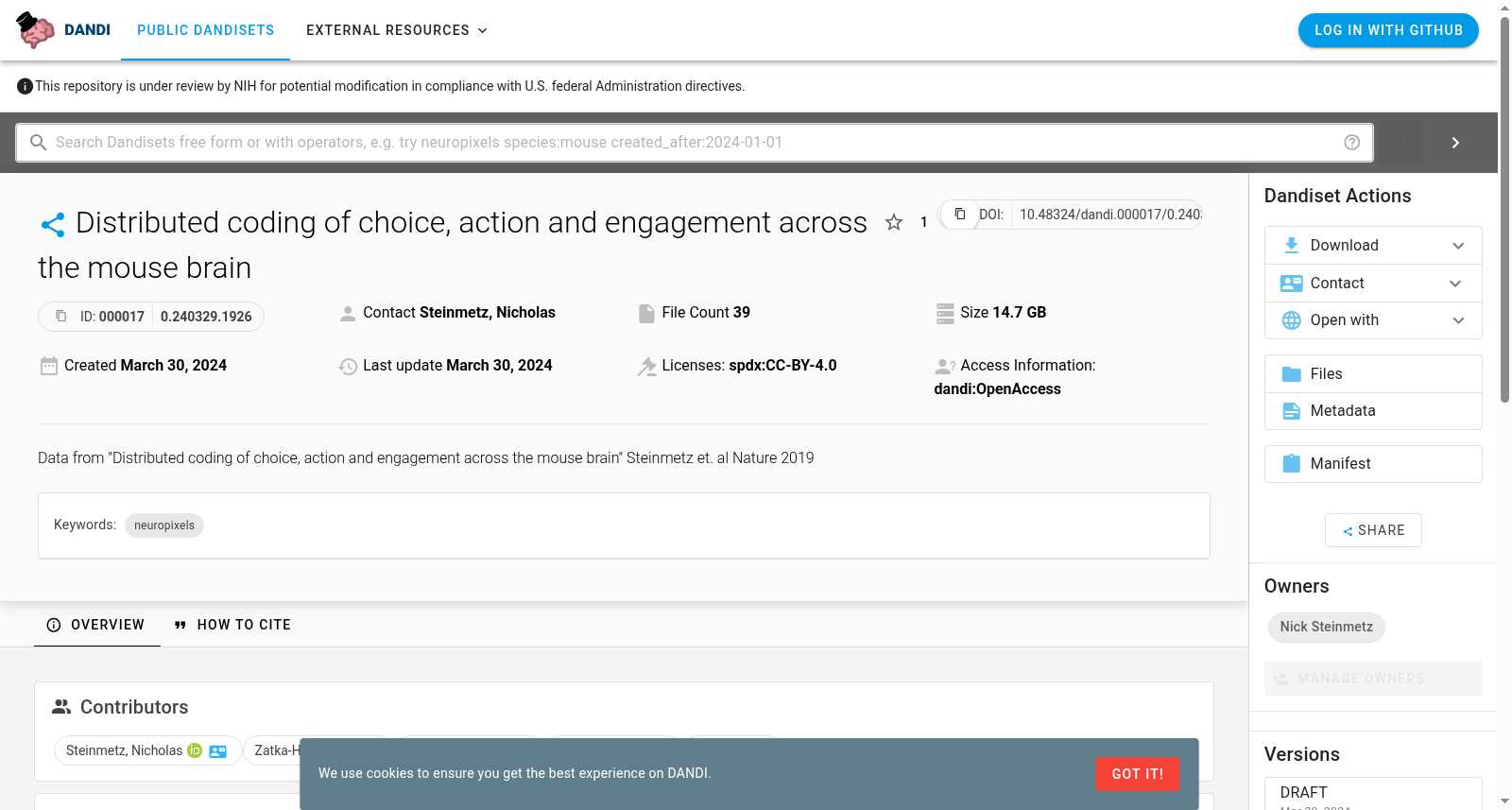Image resolution: width=1512 pixels, height=810 pixels.
Task: Log in with GitHub
Action: [1388, 30]
